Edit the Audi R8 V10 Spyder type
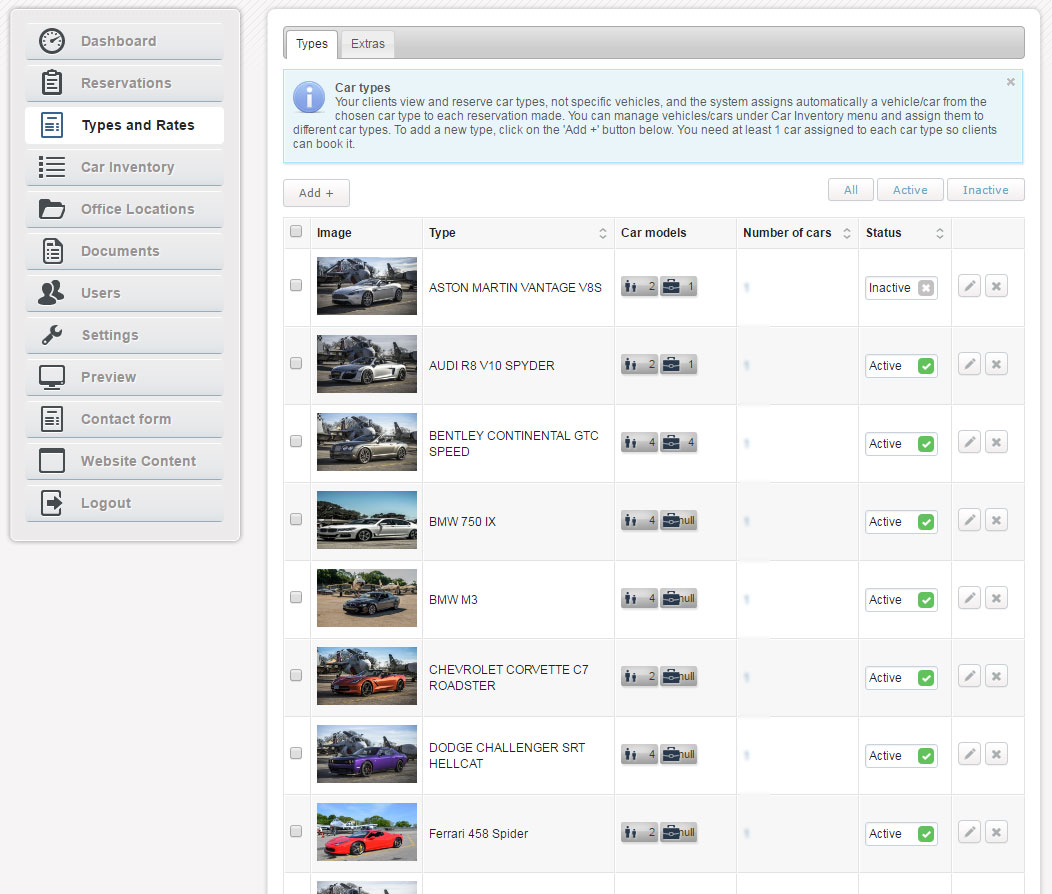1052x894 pixels. pos(969,364)
